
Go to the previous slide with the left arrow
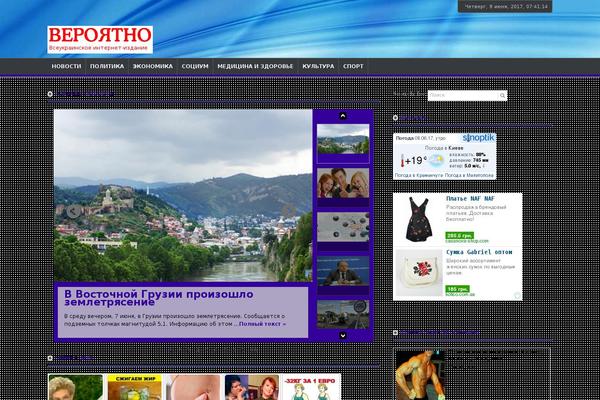click(x=73, y=211)
